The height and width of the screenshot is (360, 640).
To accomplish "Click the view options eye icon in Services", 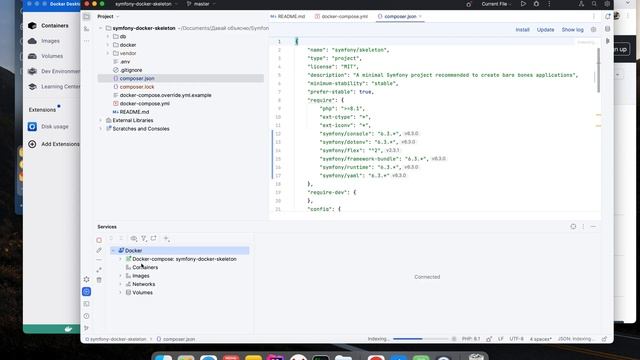I will [134, 239].
